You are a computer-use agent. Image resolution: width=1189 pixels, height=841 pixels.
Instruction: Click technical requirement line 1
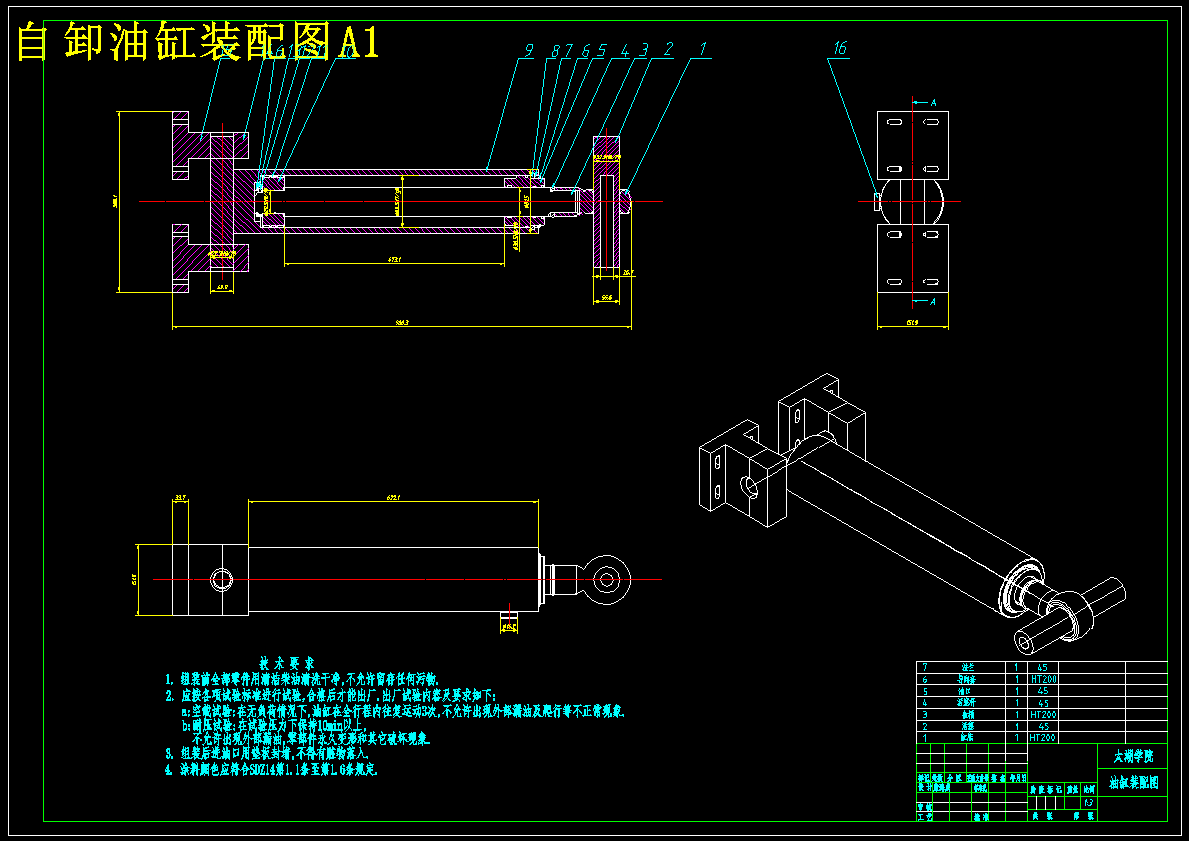[x=302, y=679]
